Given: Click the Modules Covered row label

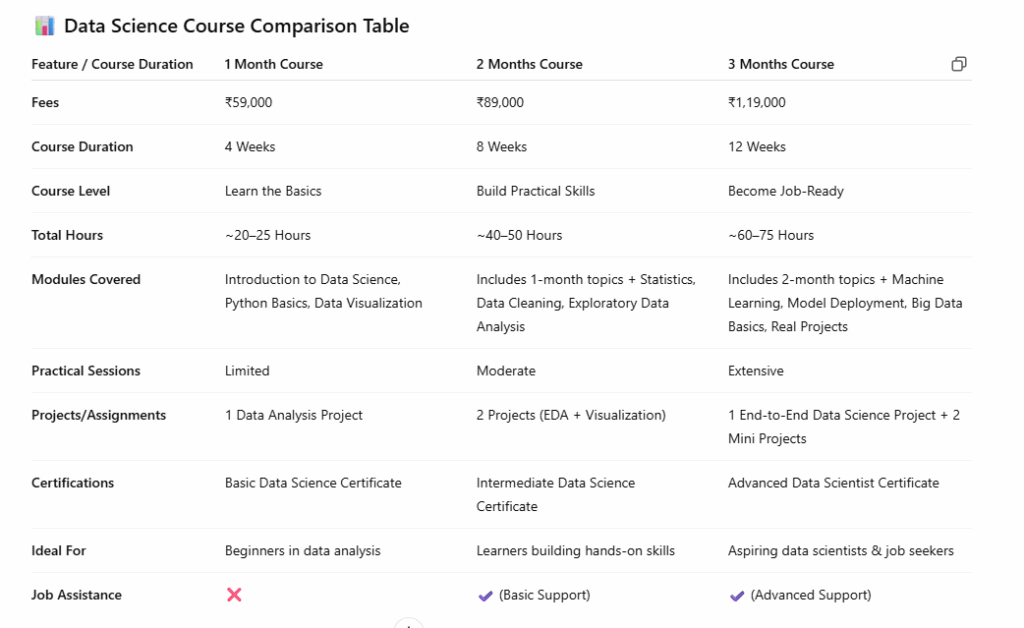Looking at the screenshot, I should coord(86,279).
